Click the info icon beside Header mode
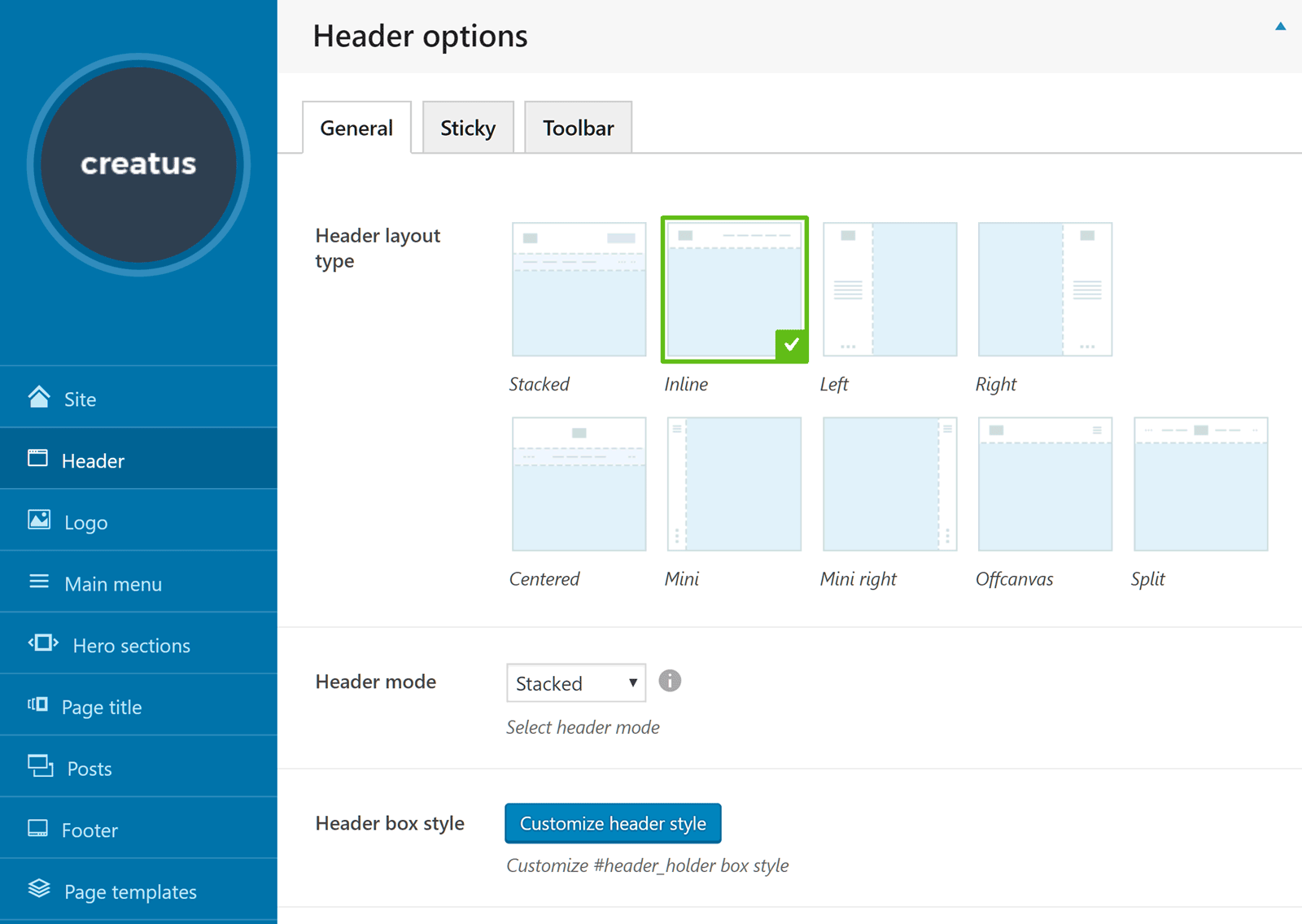The height and width of the screenshot is (924, 1302). 670,681
